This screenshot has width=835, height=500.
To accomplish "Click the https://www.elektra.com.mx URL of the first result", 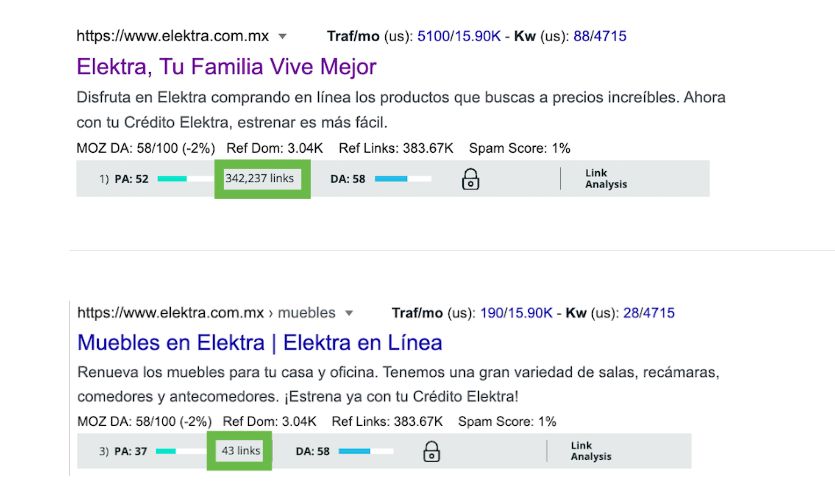I will (x=173, y=36).
